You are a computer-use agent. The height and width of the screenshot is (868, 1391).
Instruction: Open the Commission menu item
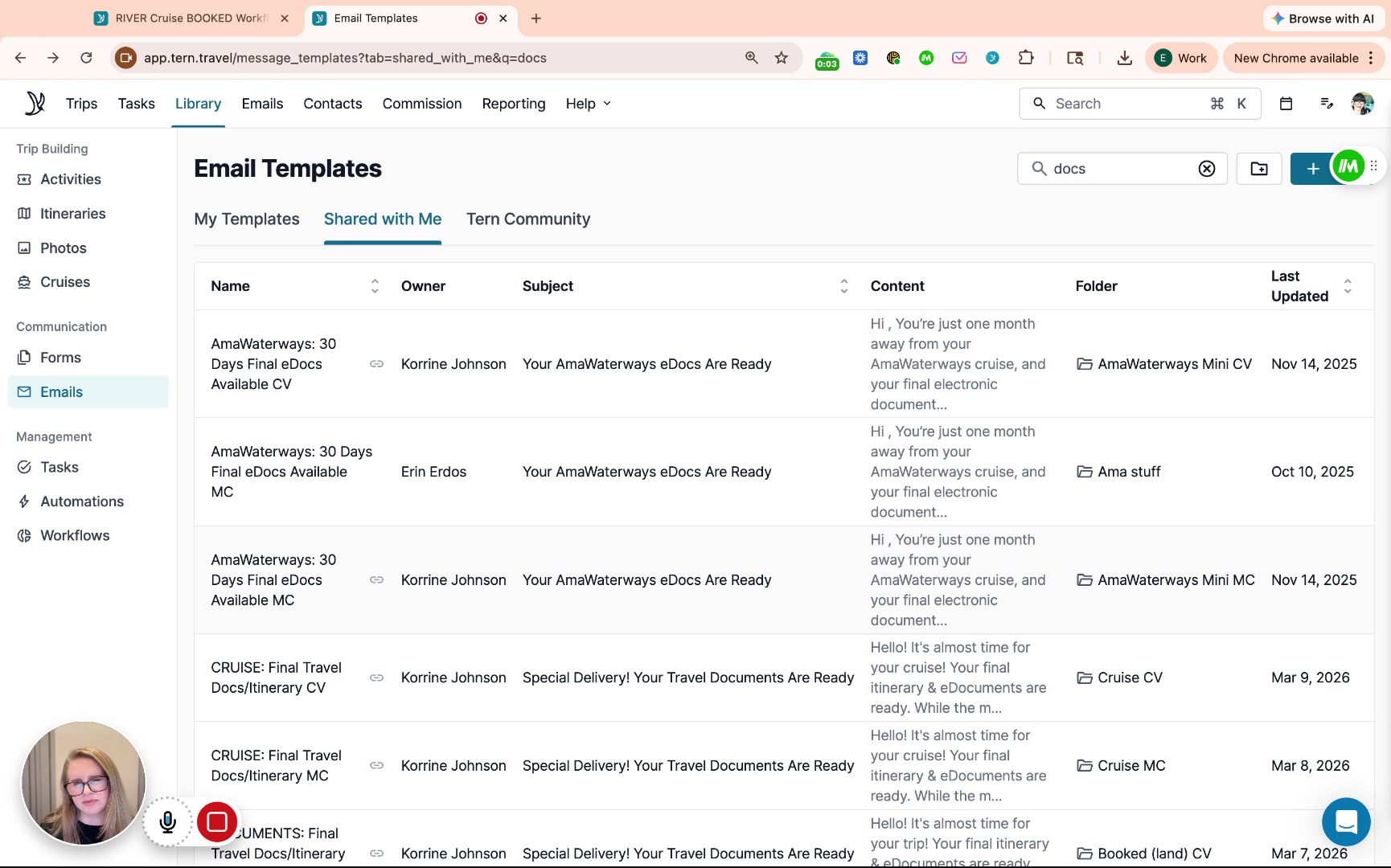coord(421,104)
